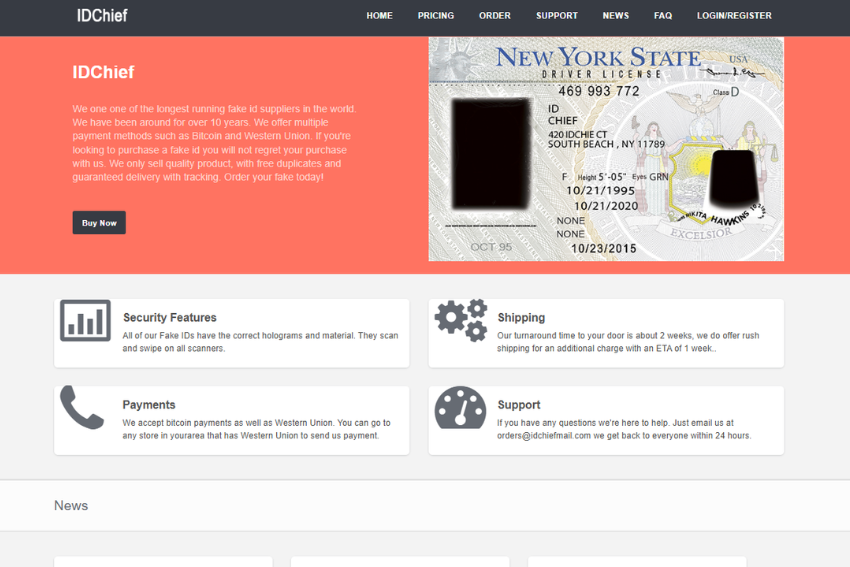Select the Security Features heading

click(x=170, y=318)
